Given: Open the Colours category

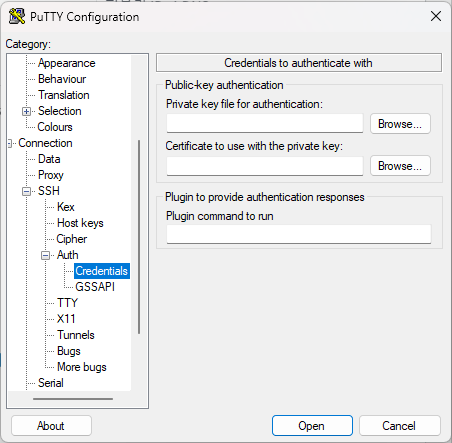Looking at the screenshot, I should pyautogui.click(x=55, y=127).
